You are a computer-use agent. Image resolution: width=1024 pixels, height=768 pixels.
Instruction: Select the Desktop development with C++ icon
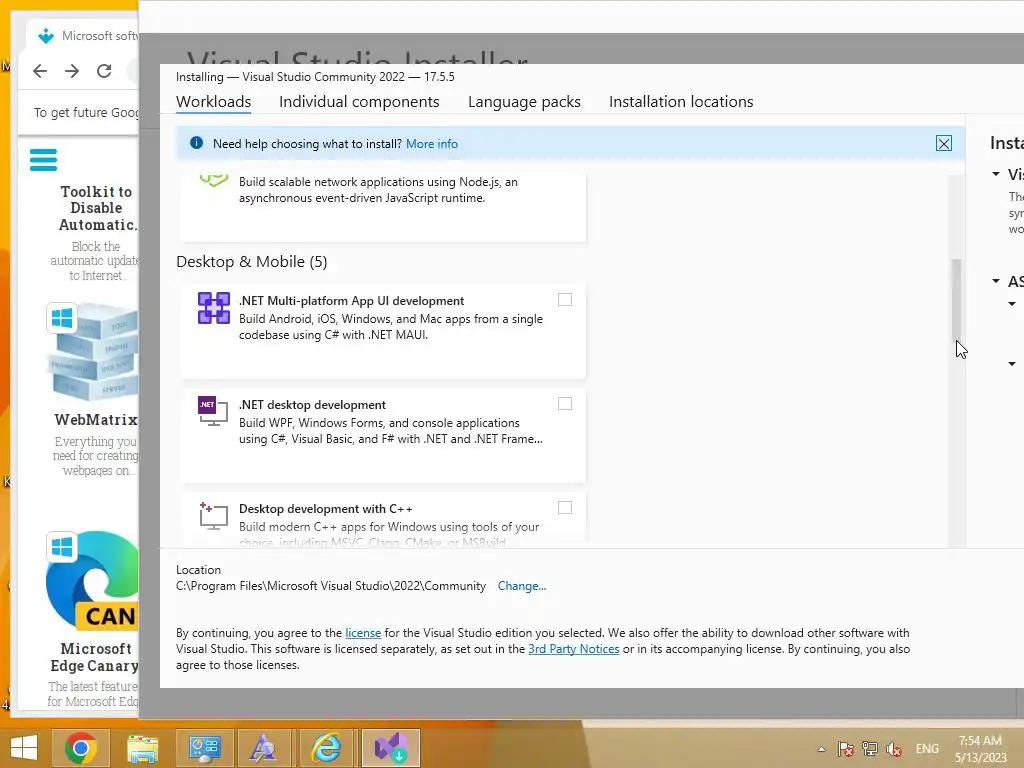[214, 516]
